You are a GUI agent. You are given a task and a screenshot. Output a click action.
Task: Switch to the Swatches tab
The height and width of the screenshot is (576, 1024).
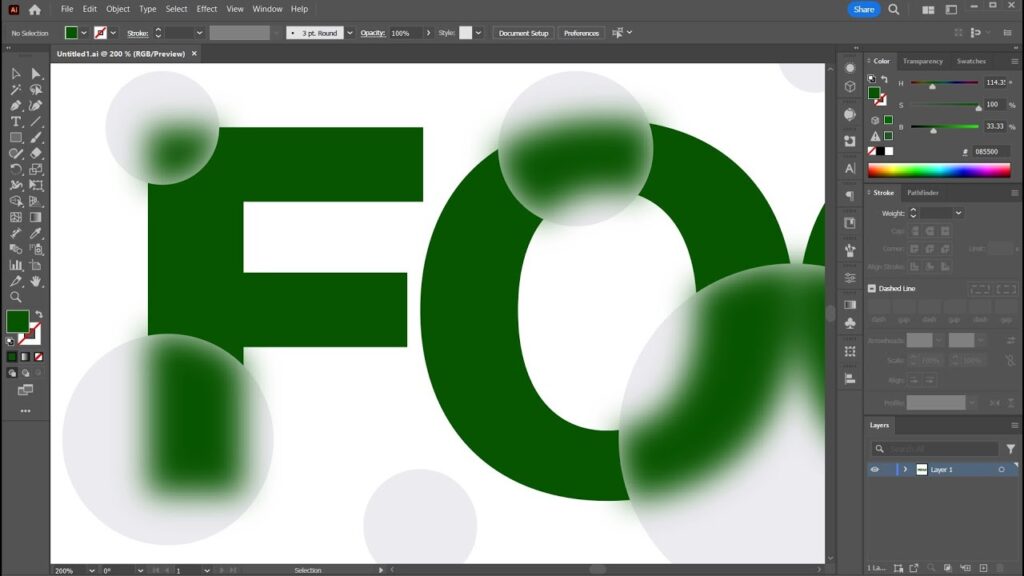click(x=970, y=61)
